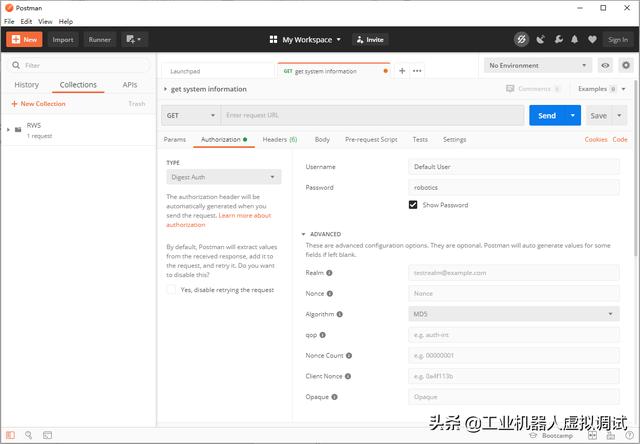The width and height of the screenshot is (640, 444).
Task: Open the GET method dropdown
Action: [x=191, y=115]
